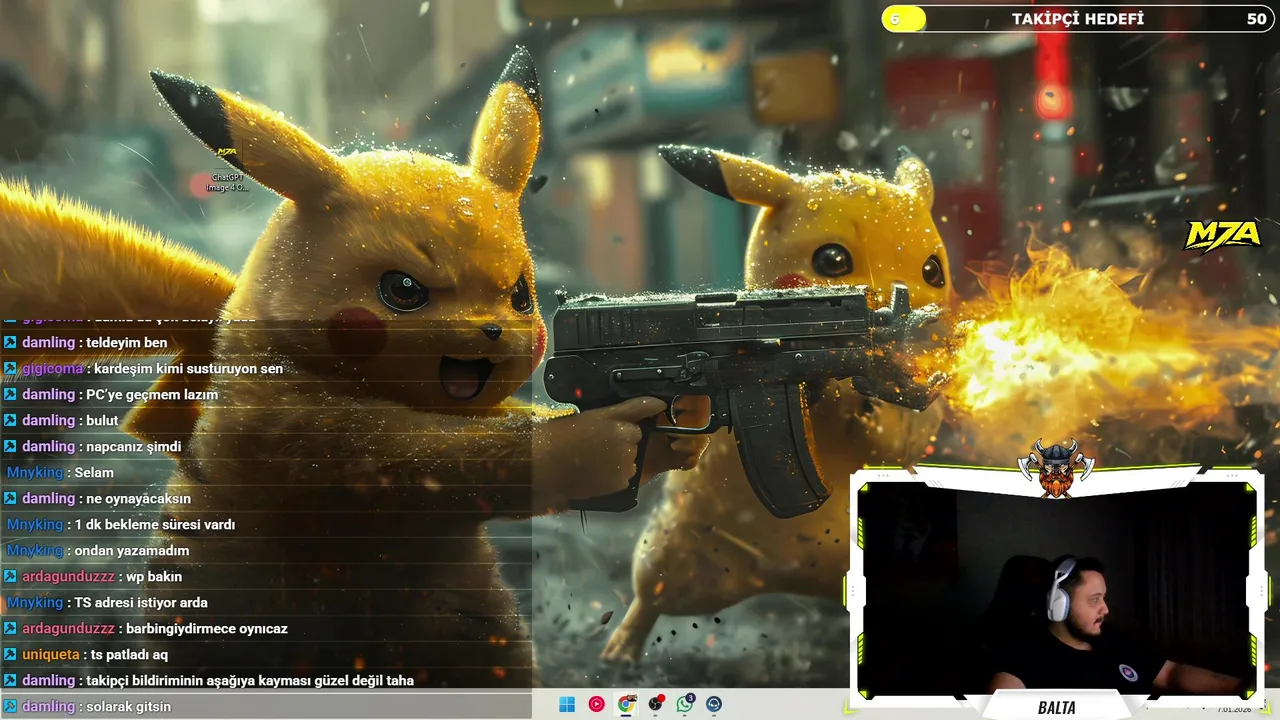The width and height of the screenshot is (1280, 720).
Task: Click the gigicoma username in chat
Action: point(53,368)
